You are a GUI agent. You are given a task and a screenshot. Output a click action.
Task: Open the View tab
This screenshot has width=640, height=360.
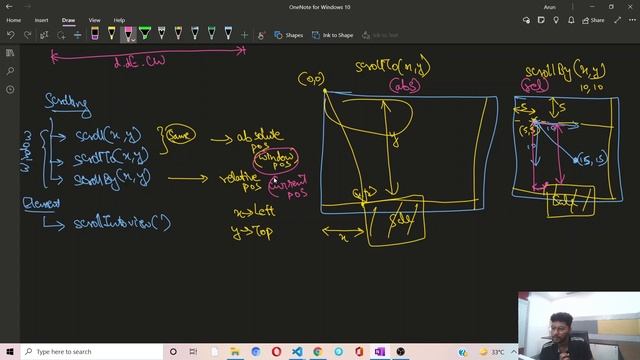pyautogui.click(x=94, y=20)
